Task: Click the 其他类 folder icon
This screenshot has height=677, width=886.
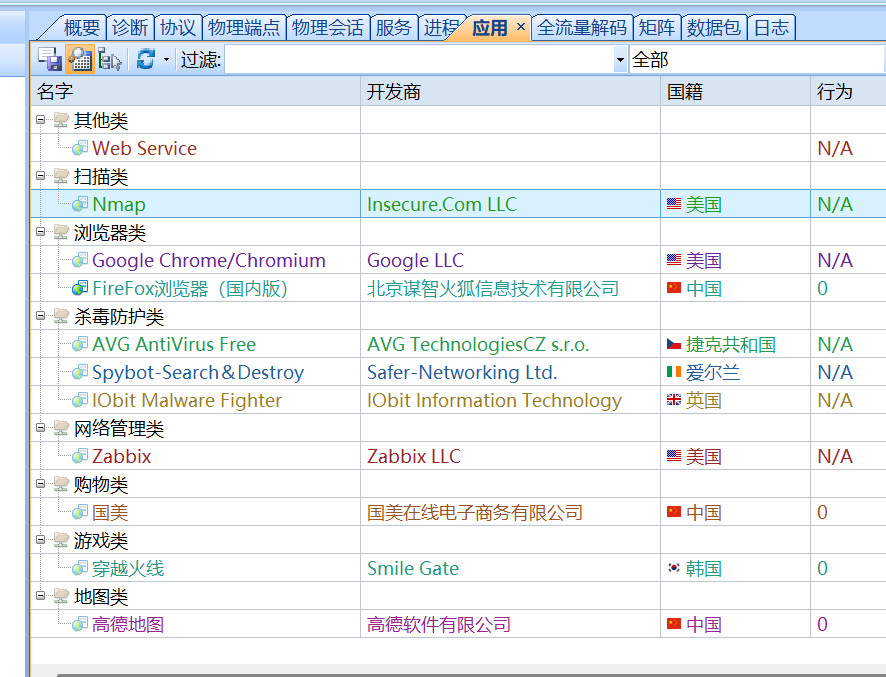Action: pos(61,120)
